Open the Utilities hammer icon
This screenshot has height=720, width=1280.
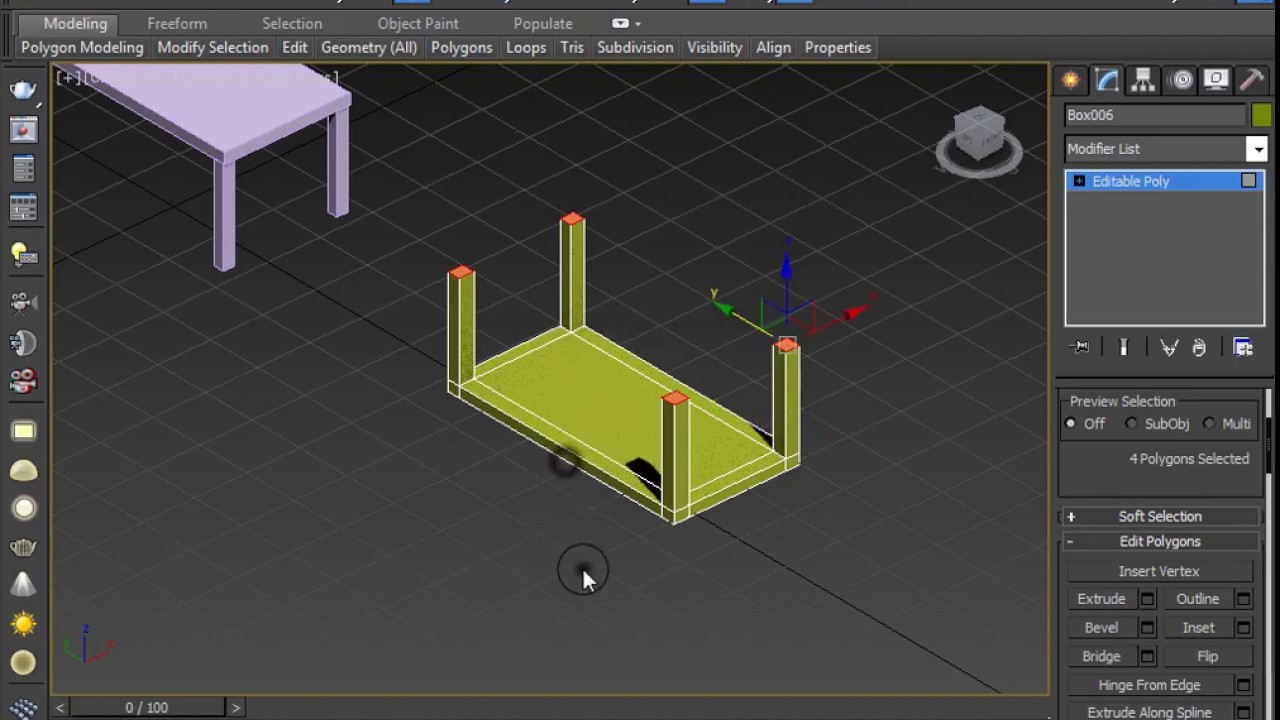pyautogui.click(x=1251, y=80)
